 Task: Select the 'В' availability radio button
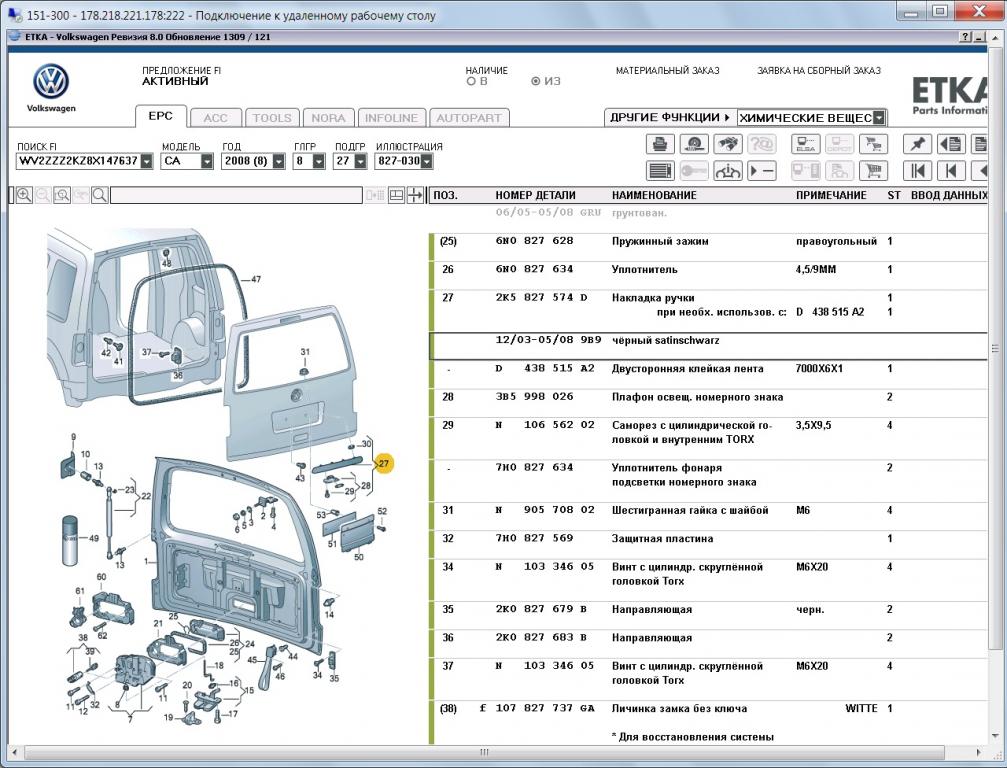[471, 82]
